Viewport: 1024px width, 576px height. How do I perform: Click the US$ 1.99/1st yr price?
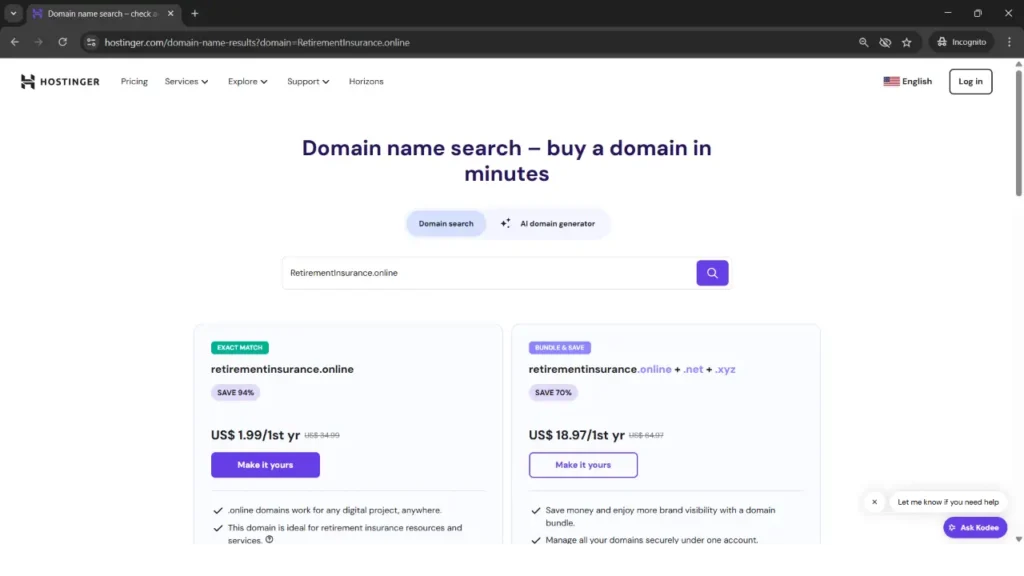[255, 435]
